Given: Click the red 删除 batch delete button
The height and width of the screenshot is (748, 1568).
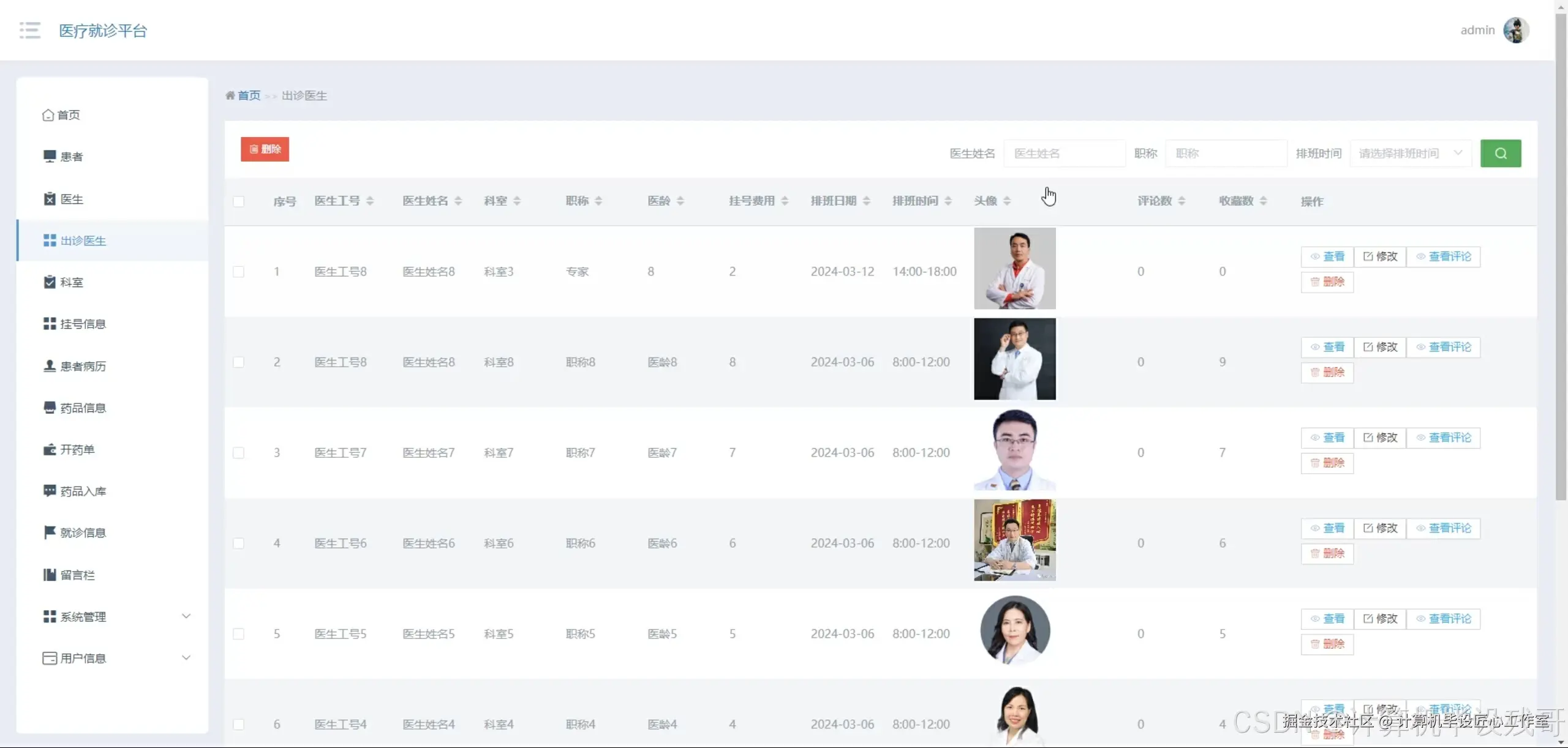Looking at the screenshot, I should (x=265, y=149).
